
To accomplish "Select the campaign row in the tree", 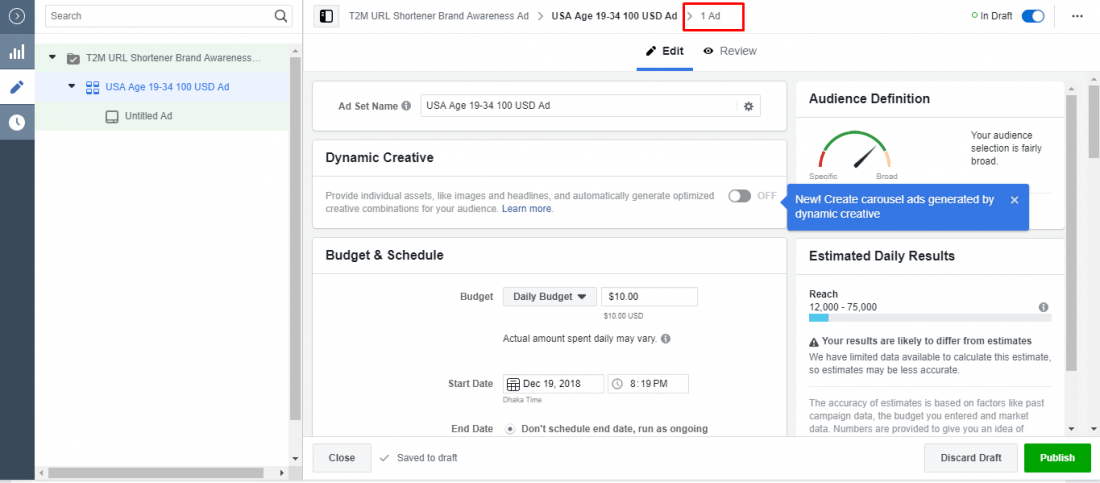I will 161,58.
